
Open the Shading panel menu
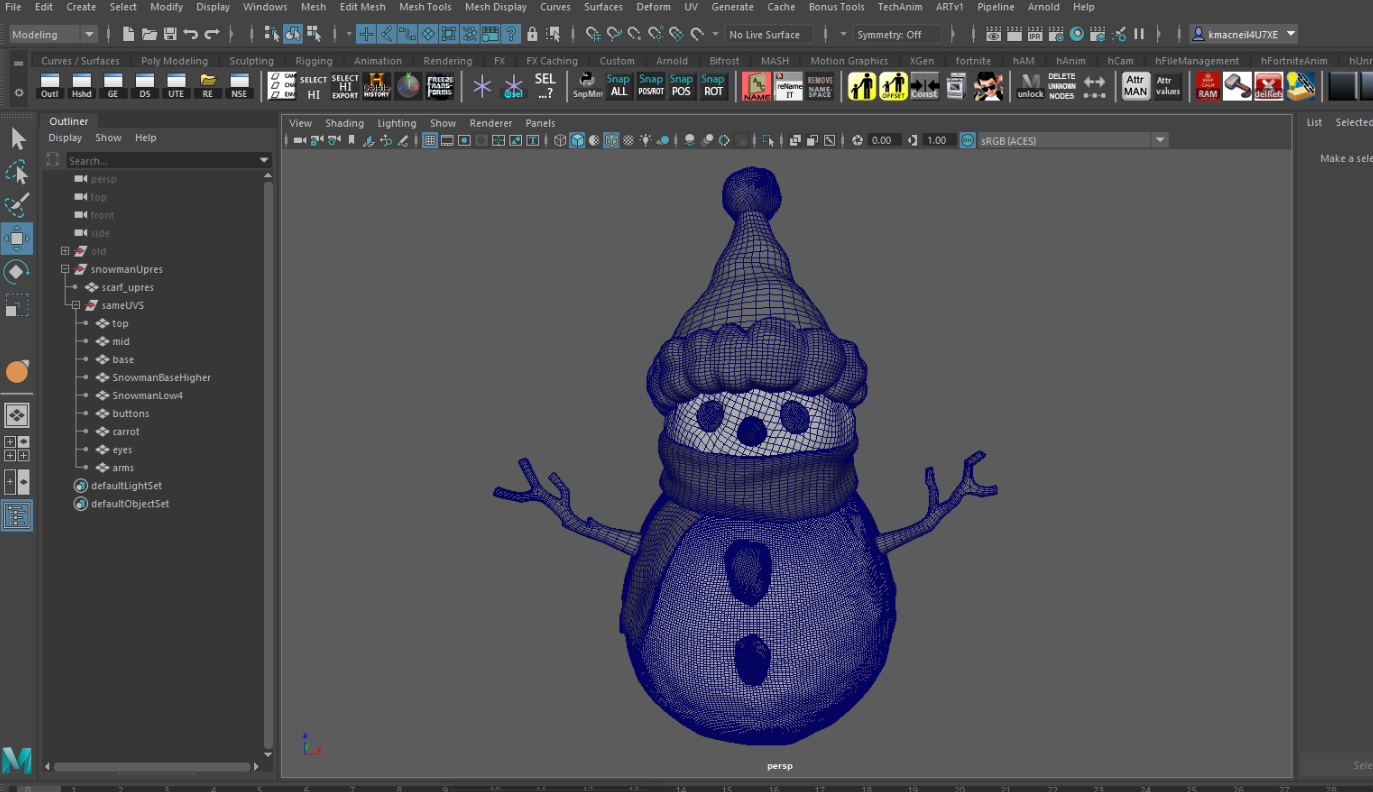(344, 123)
